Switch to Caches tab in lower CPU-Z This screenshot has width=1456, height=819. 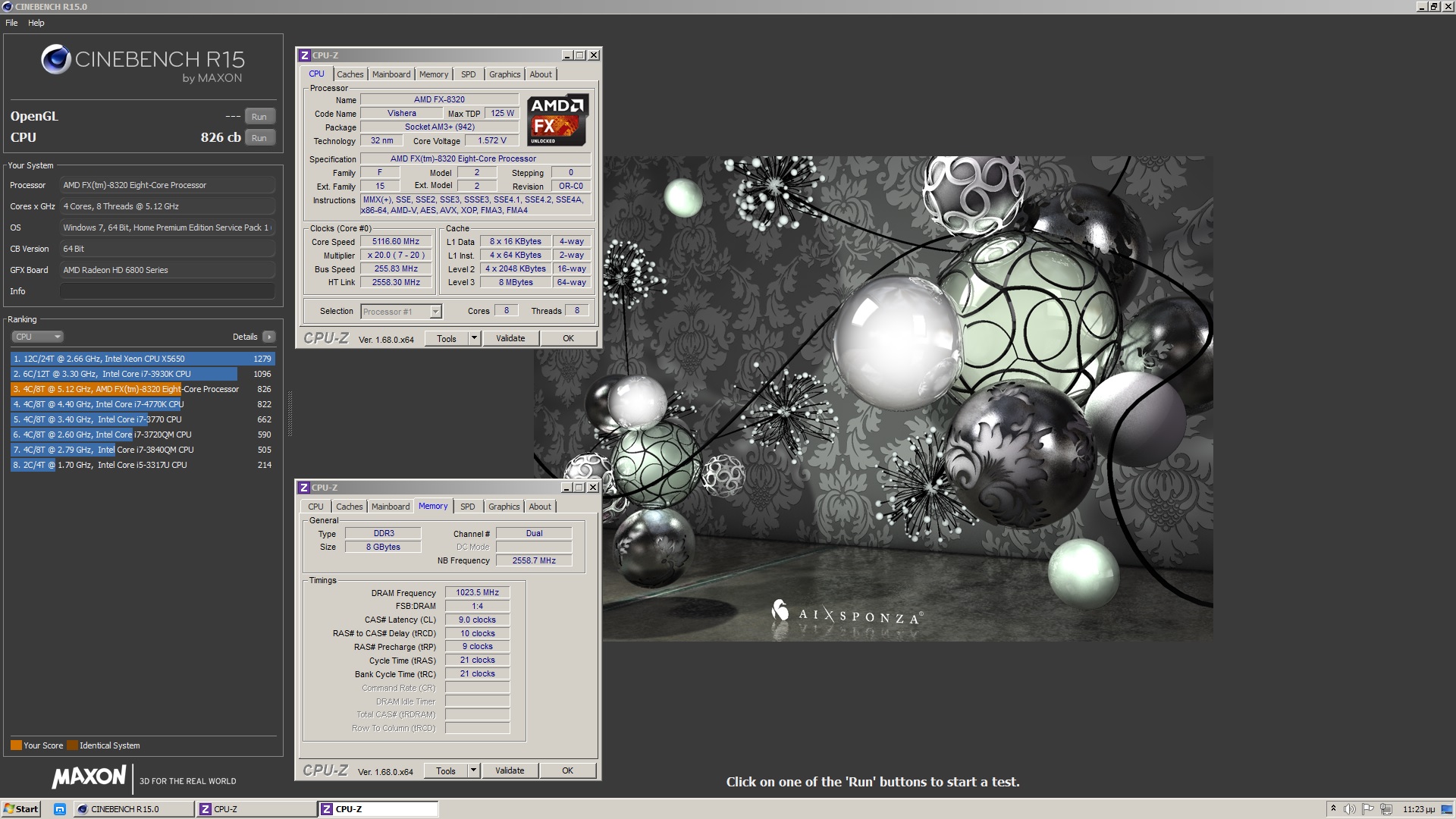(349, 507)
